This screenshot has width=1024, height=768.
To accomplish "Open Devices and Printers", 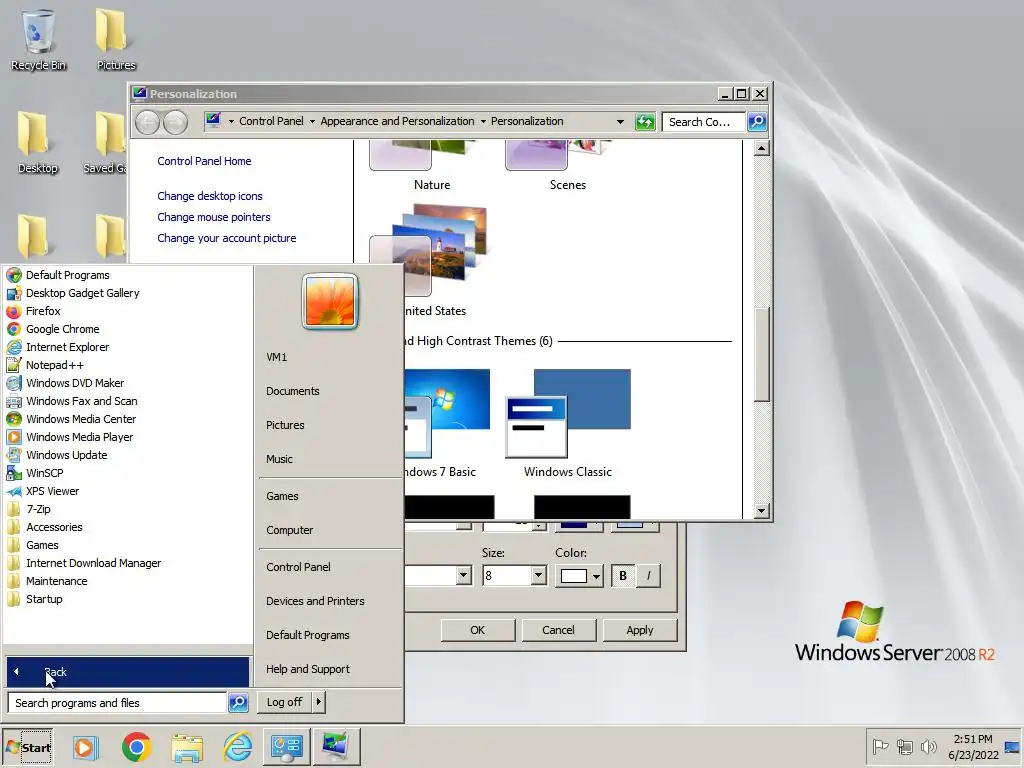I will click(x=315, y=601).
